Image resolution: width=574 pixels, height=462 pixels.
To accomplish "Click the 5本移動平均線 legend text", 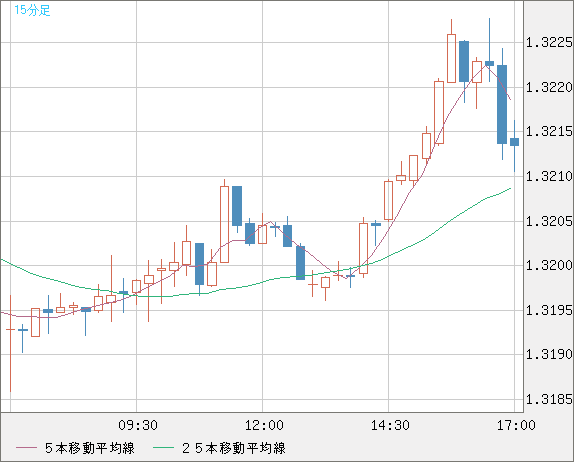I will 90,448.
